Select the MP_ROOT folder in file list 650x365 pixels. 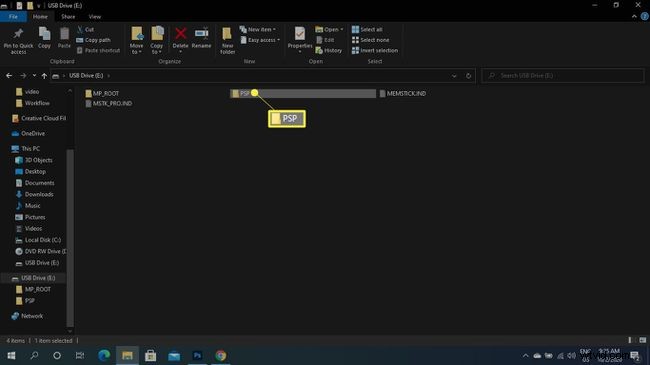(x=102, y=93)
